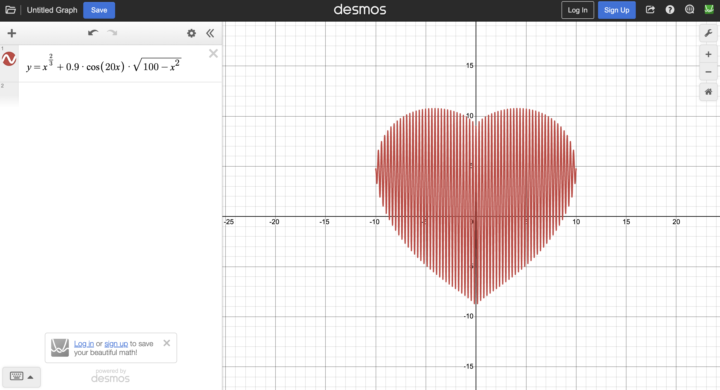Redo the last action
Screen dimensions: 720x390
click(112, 33)
